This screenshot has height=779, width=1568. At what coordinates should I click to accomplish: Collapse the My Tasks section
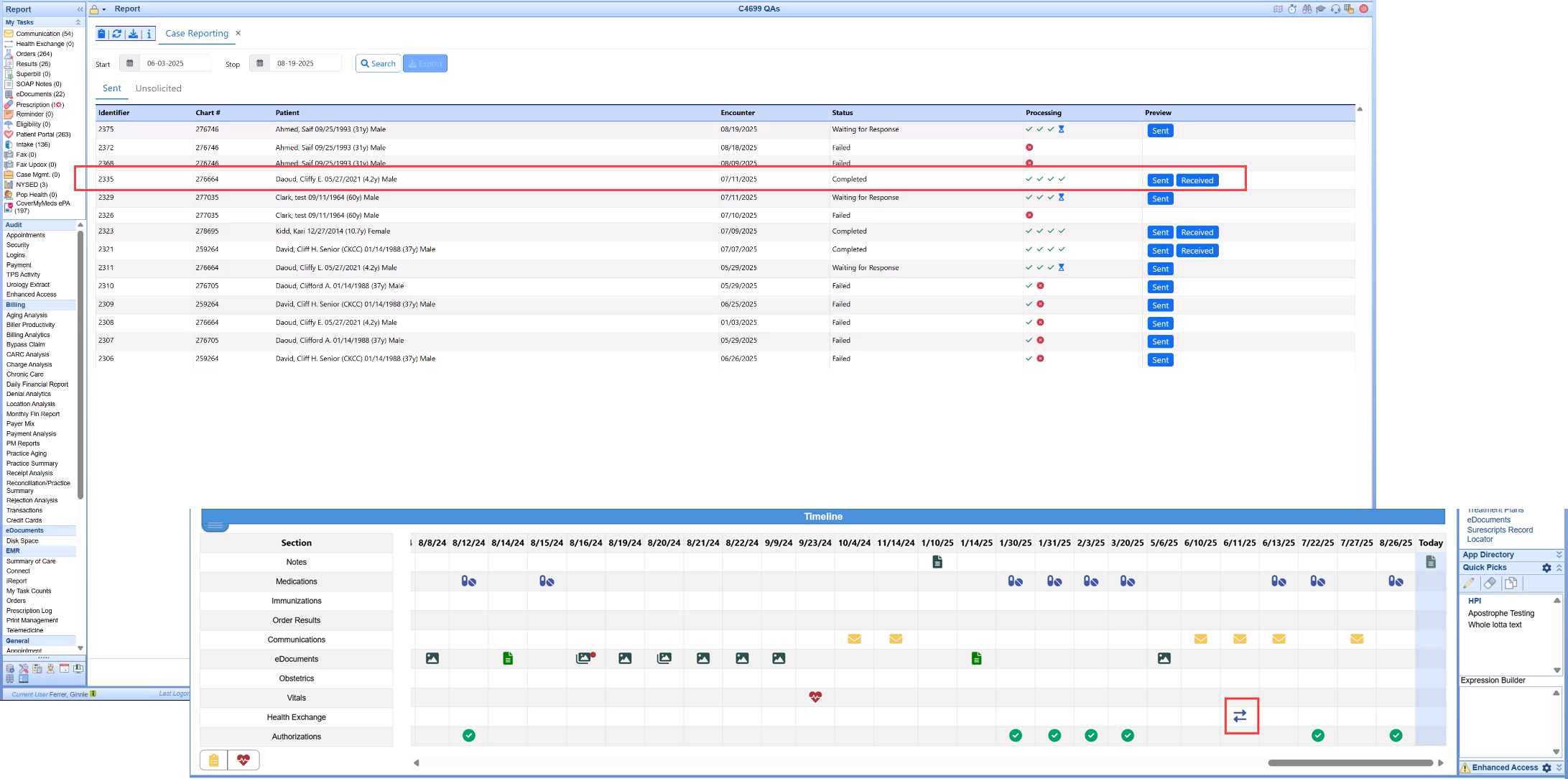click(x=78, y=22)
